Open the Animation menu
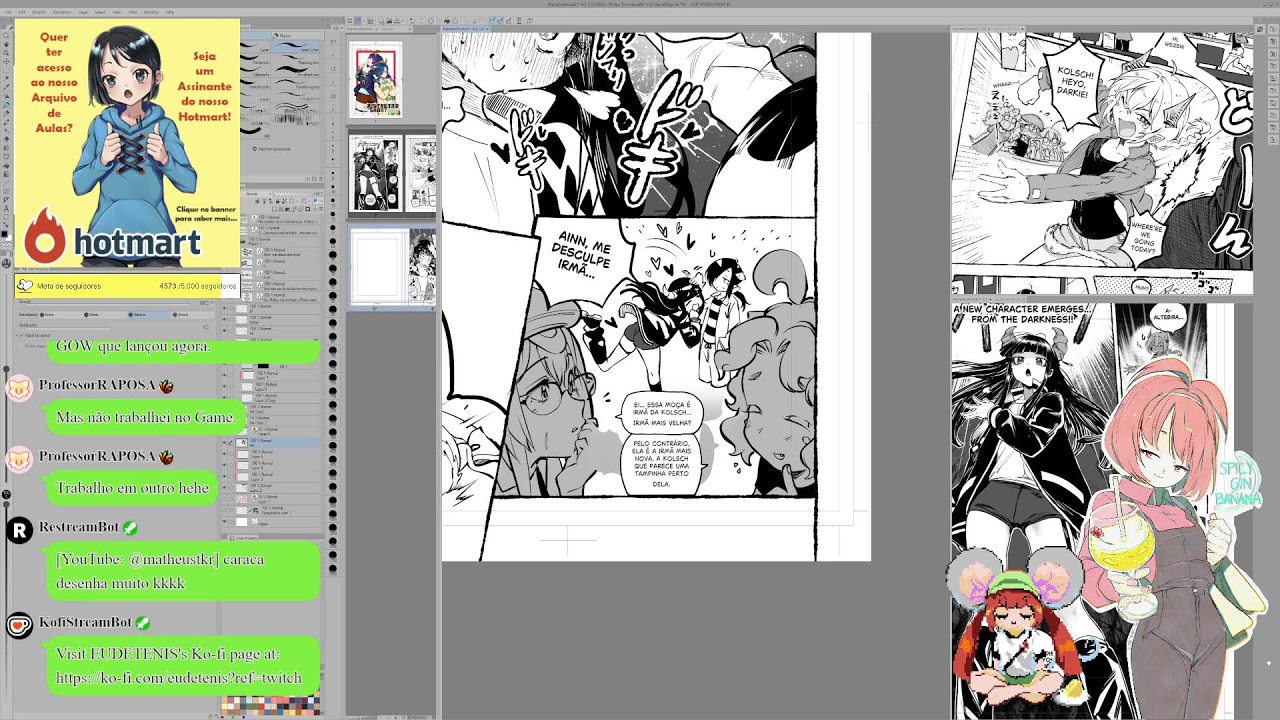 pyautogui.click(x=62, y=12)
